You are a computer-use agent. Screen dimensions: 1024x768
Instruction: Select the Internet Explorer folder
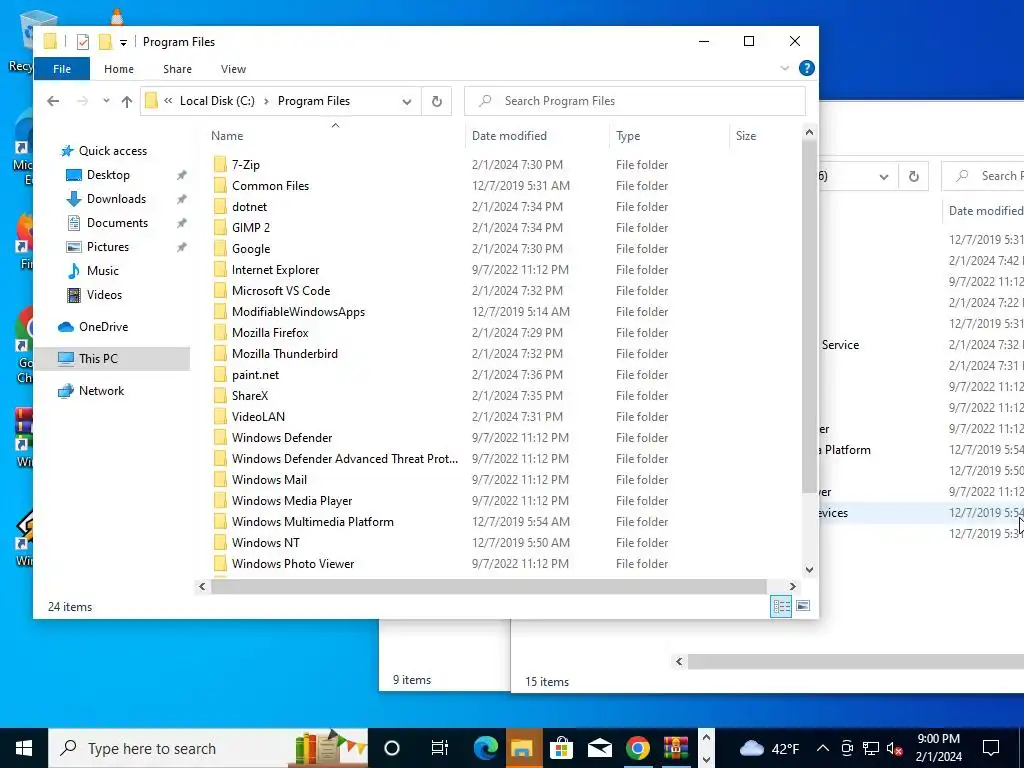pos(275,270)
